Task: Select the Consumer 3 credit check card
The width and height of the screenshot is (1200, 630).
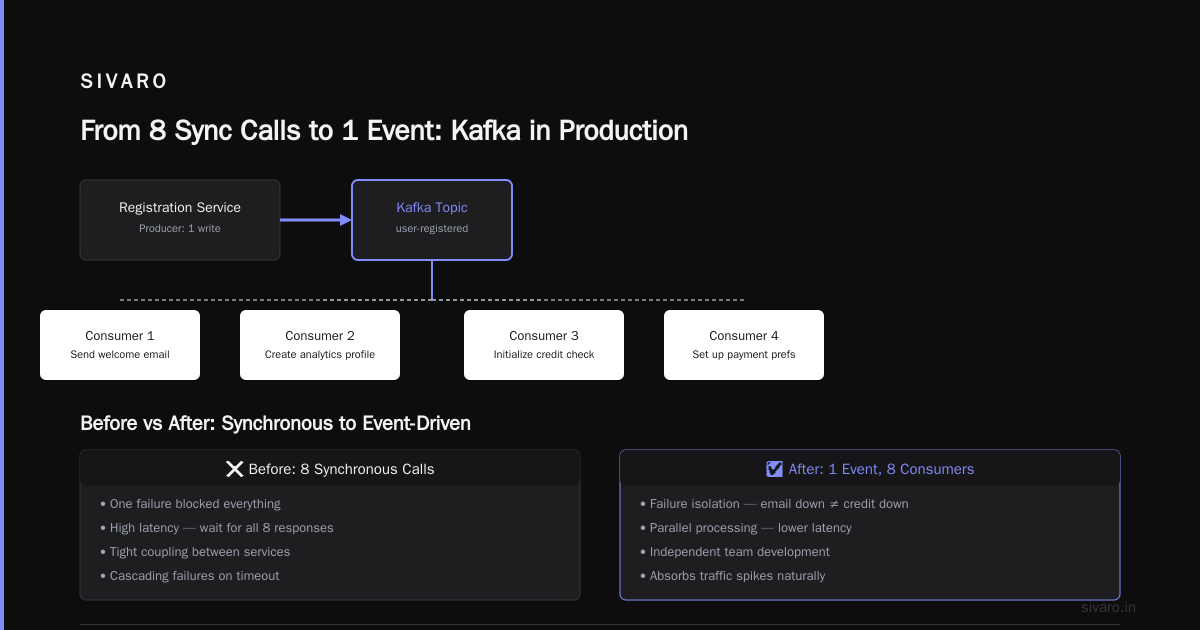Action: tap(544, 345)
